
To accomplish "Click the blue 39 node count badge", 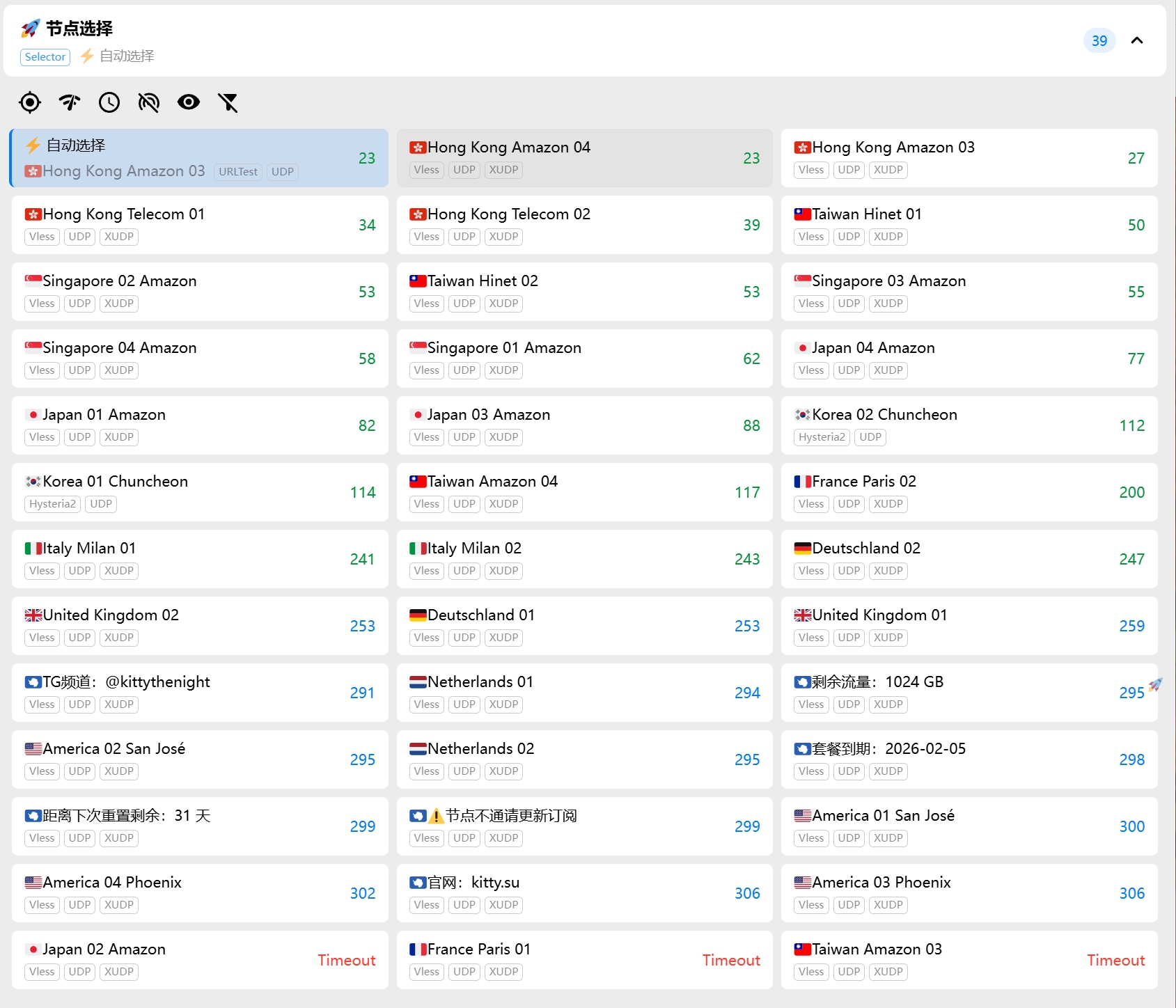I will click(x=1099, y=40).
